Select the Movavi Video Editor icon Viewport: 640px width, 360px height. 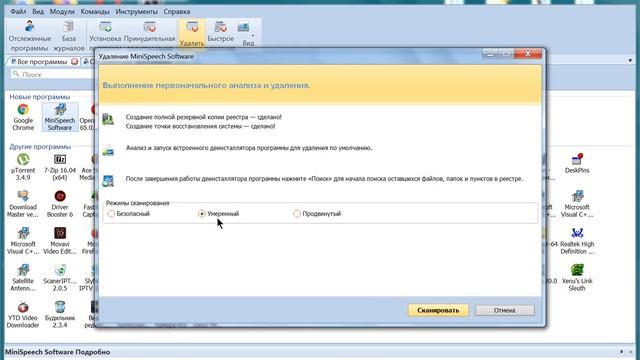pos(60,240)
